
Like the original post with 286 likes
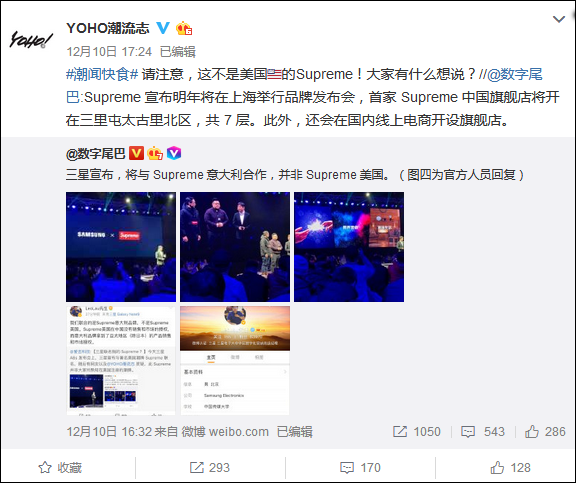click(545, 432)
